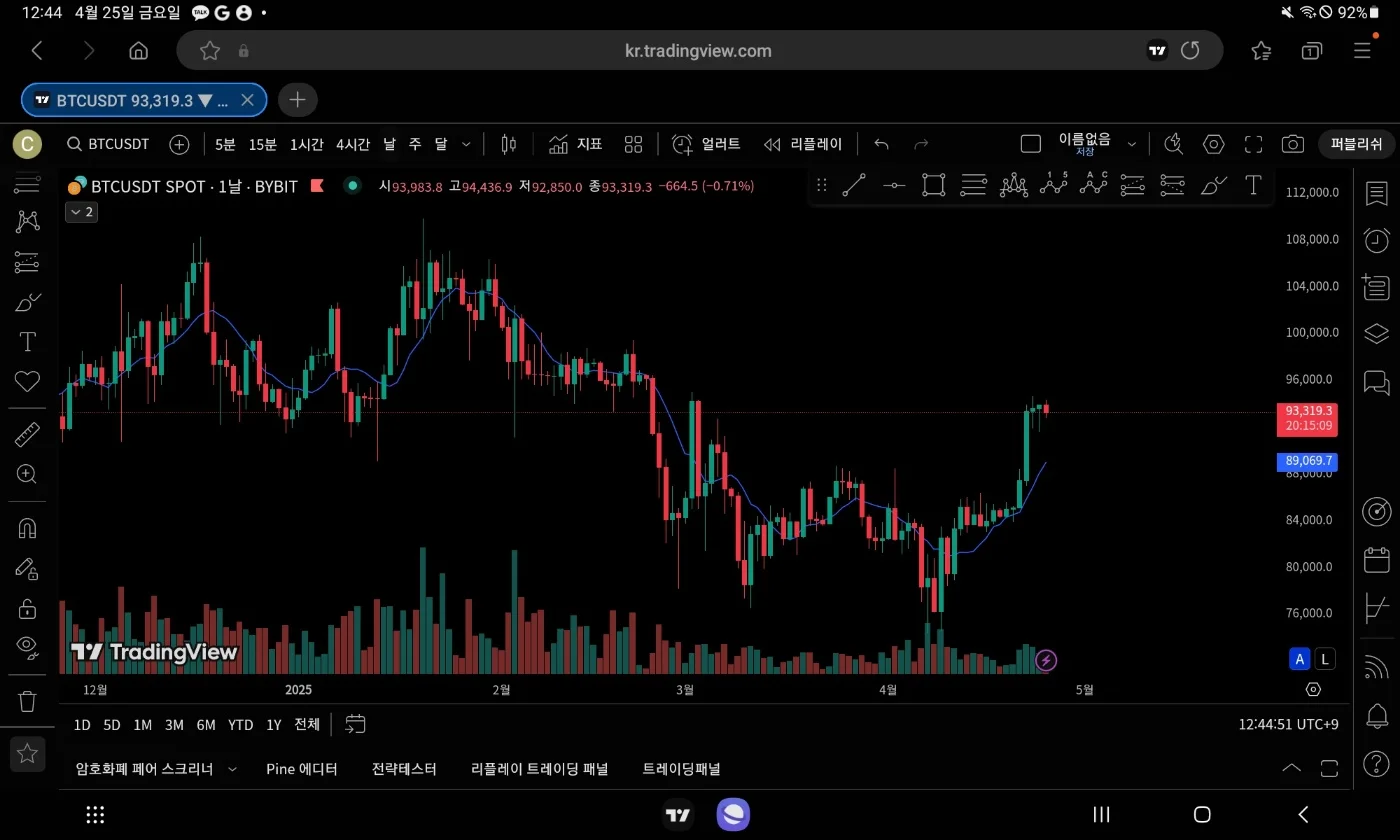The image size is (1400, 840).
Task: Remove drawings with the trash icon
Action: pos(27,701)
